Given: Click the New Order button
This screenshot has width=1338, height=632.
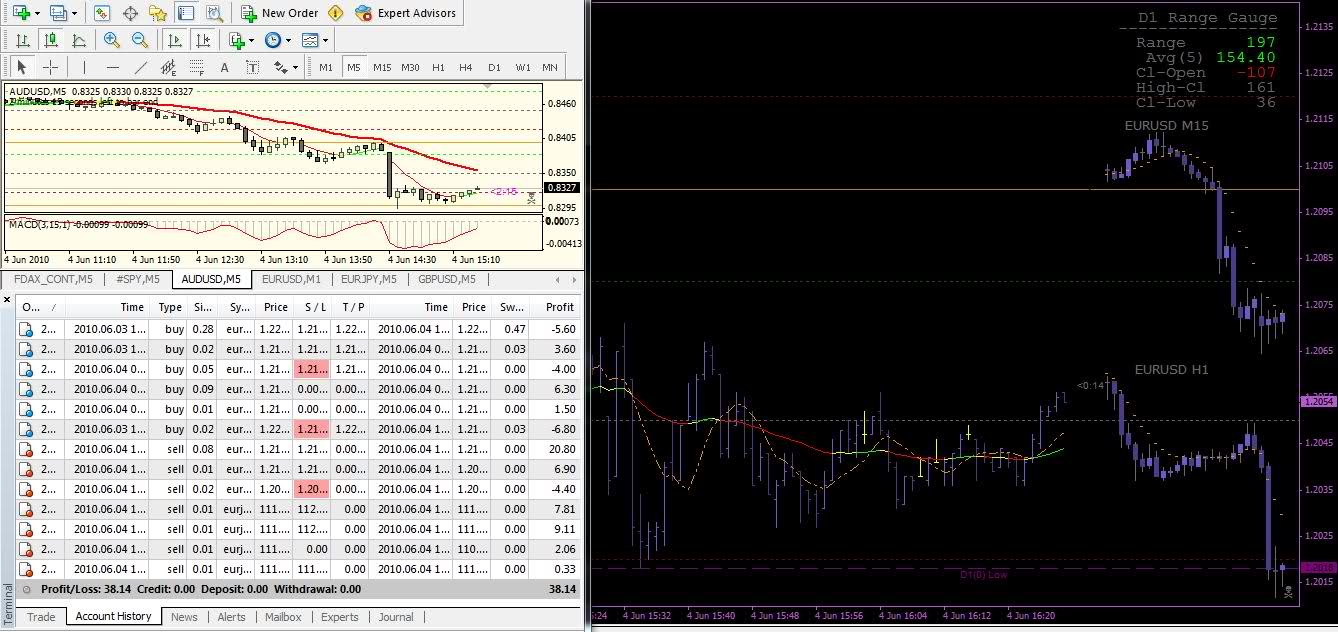Looking at the screenshot, I should 279,13.
